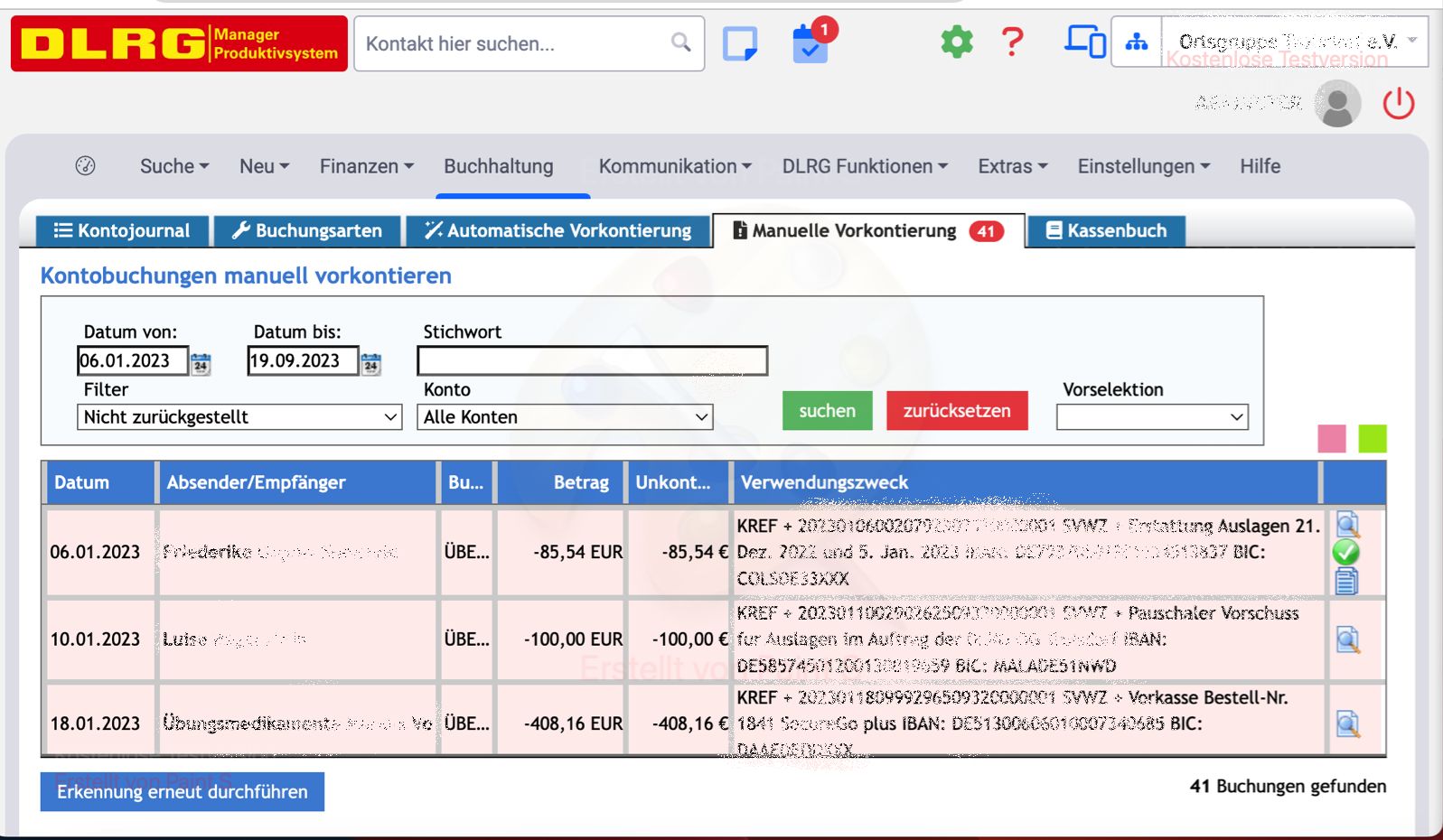Click the Datum von date field
The image size is (1443, 840).
tap(133, 360)
